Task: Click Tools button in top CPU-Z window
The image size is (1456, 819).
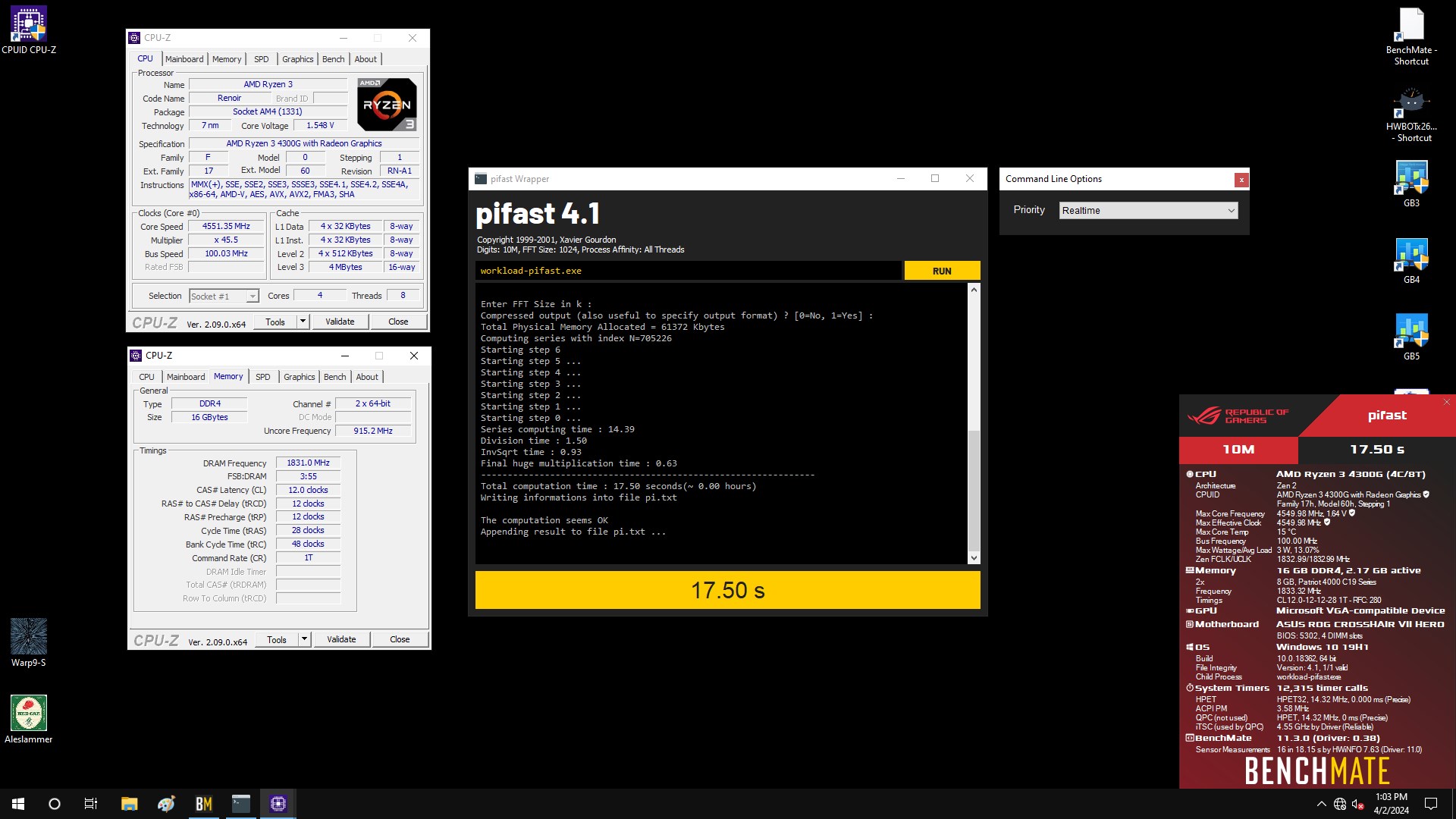Action: (275, 322)
